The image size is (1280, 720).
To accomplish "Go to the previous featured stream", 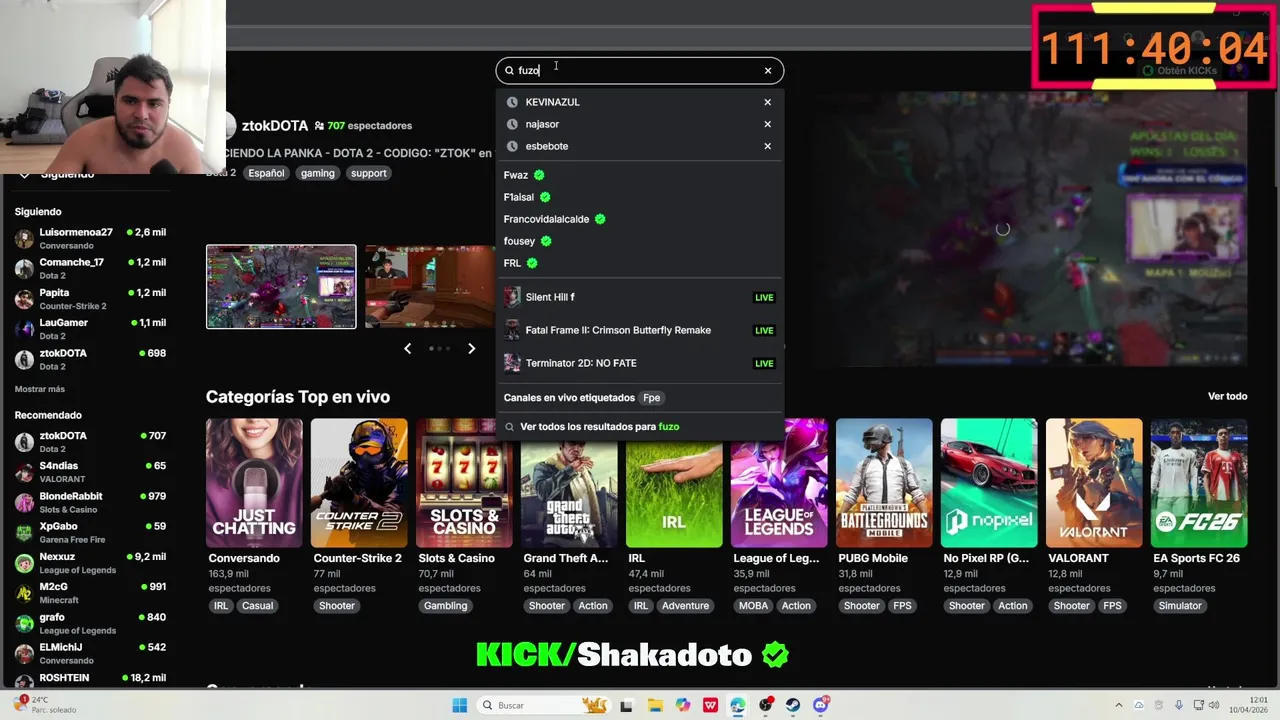I will pos(407,348).
